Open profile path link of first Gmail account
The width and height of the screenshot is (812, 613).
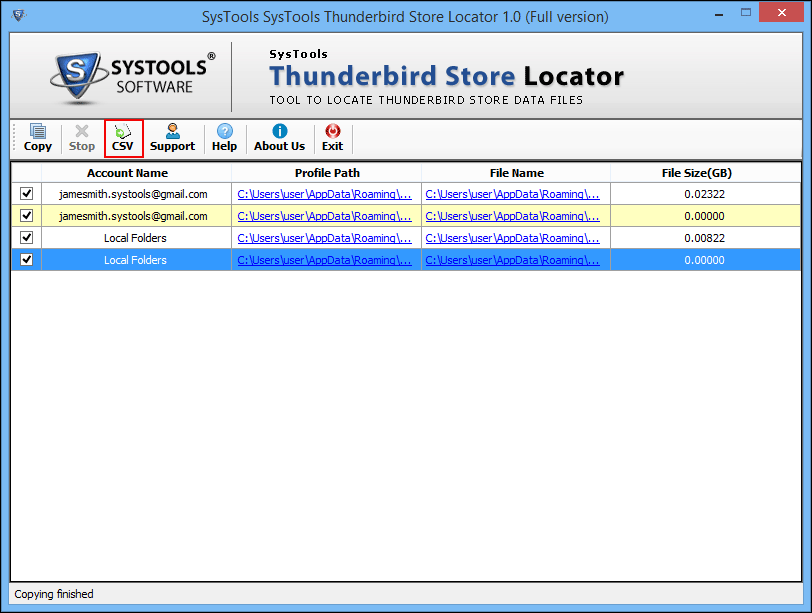pyautogui.click(x=327, y=193)
